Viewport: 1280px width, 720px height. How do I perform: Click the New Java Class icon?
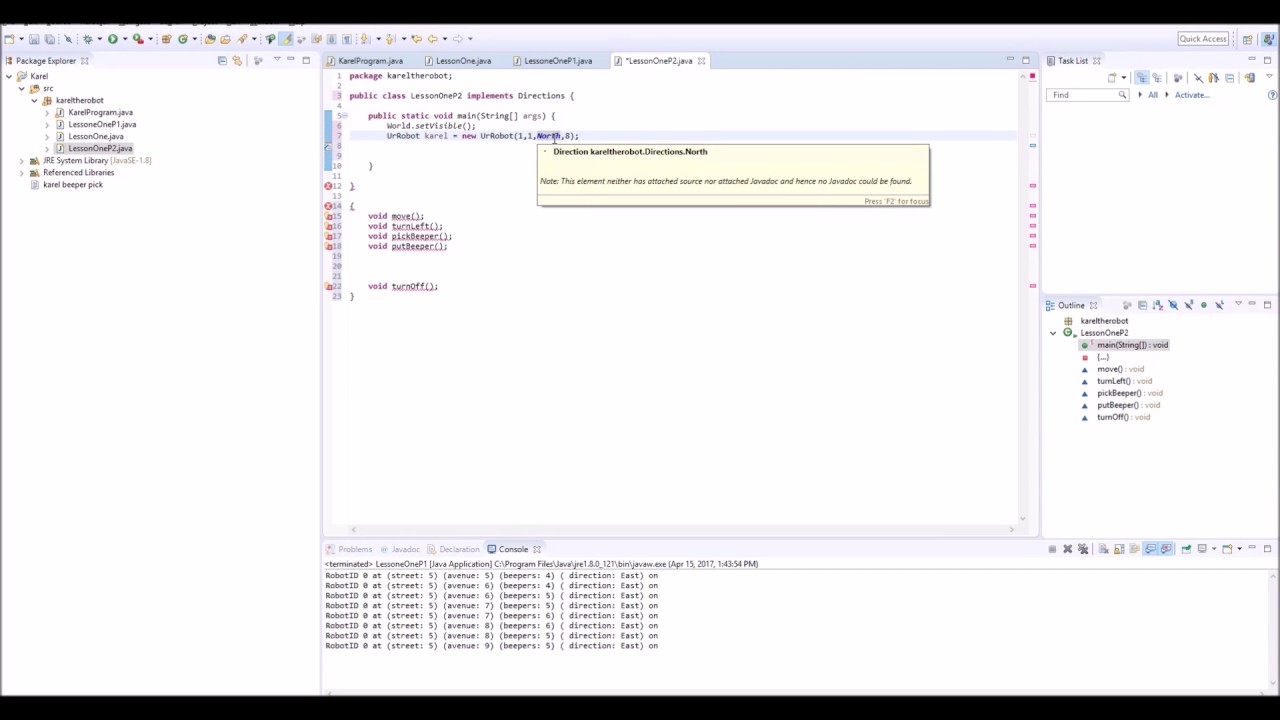click(x=183, y=39)
